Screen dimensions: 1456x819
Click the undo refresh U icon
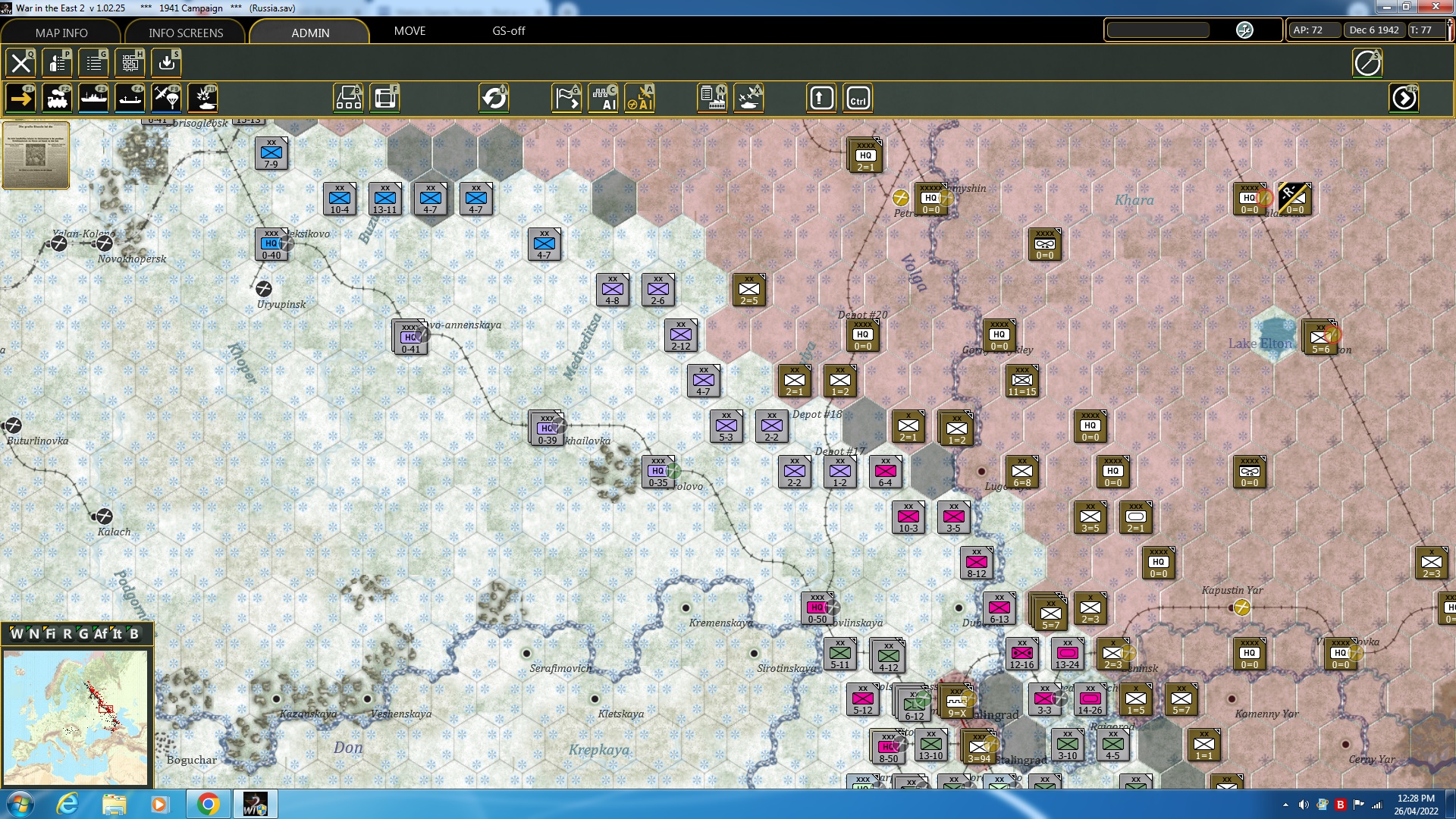494,99
